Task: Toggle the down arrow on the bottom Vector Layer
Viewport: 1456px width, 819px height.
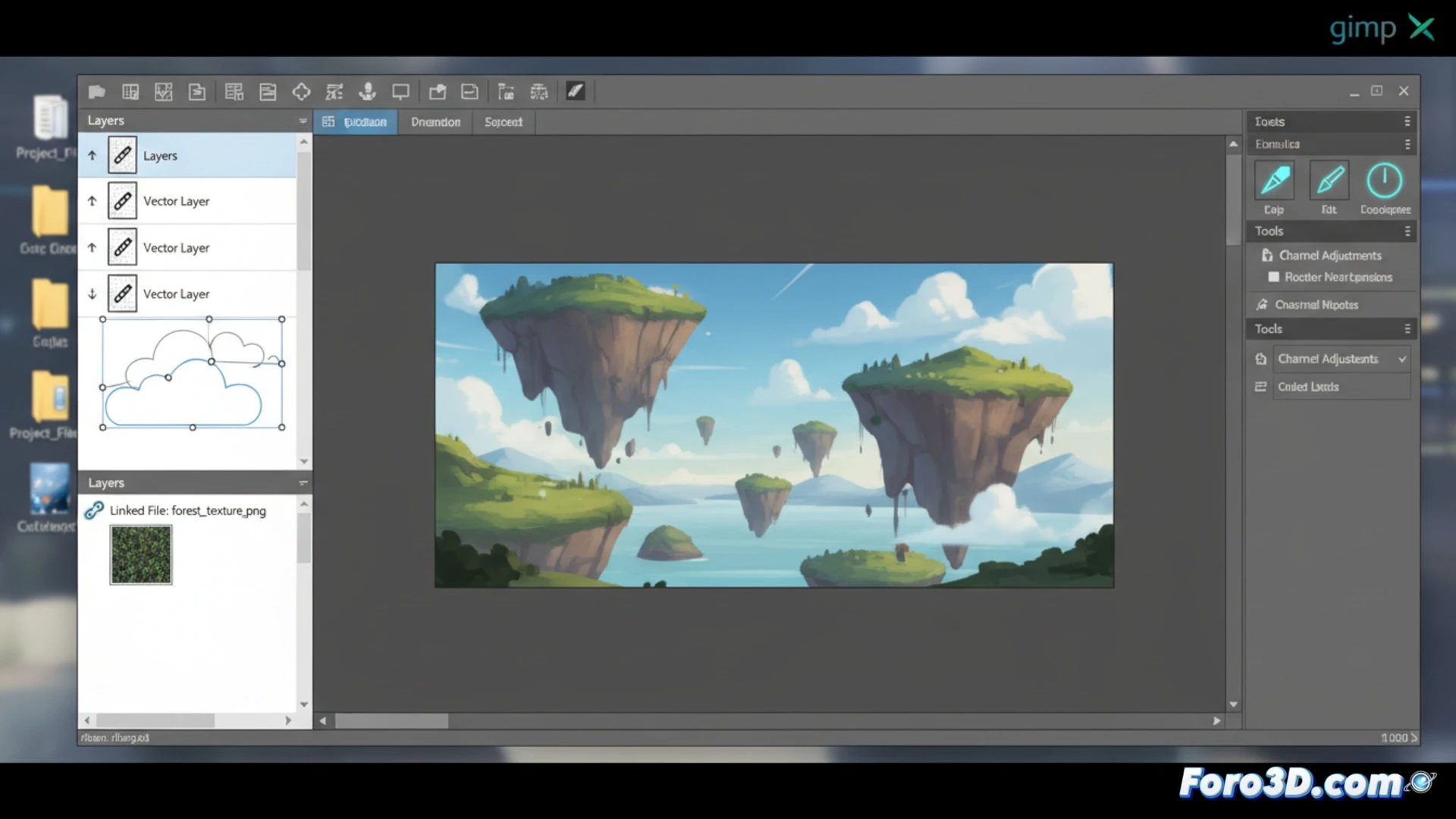Action: (x=92, y=293)
